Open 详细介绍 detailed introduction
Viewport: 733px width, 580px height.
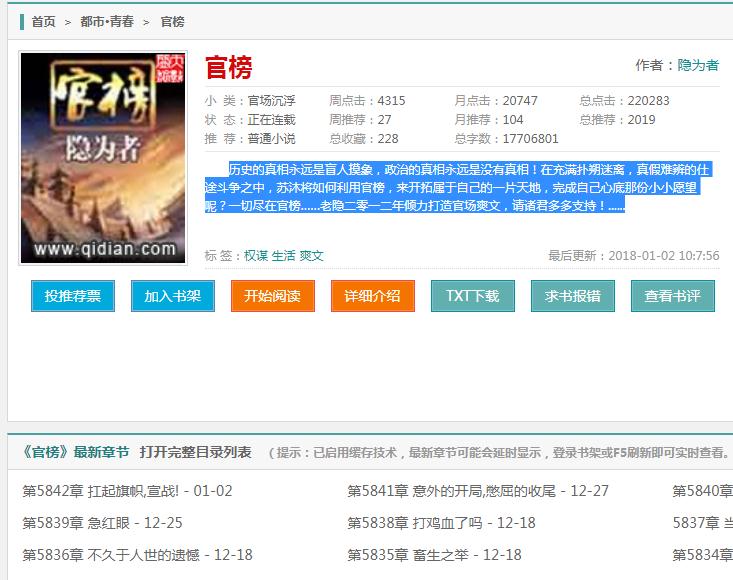(x=372, y=296)
